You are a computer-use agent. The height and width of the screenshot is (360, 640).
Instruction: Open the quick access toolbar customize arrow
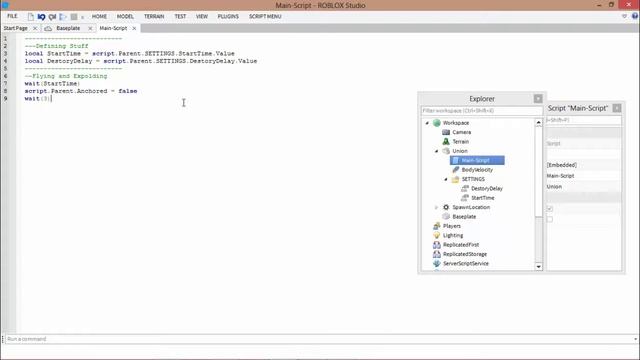tap(82, 17)
